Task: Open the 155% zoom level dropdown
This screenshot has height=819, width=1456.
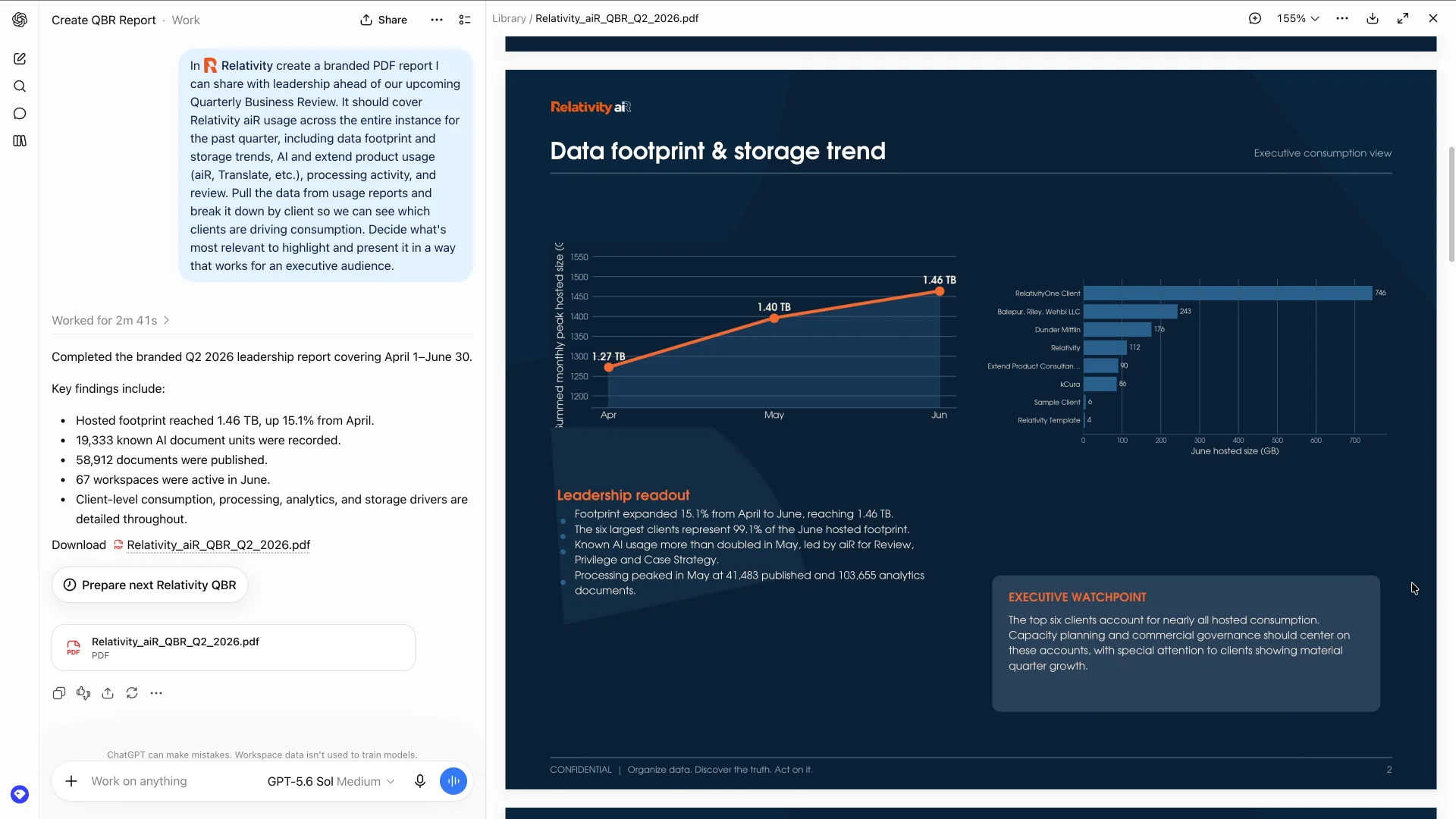Action: 1298,18
